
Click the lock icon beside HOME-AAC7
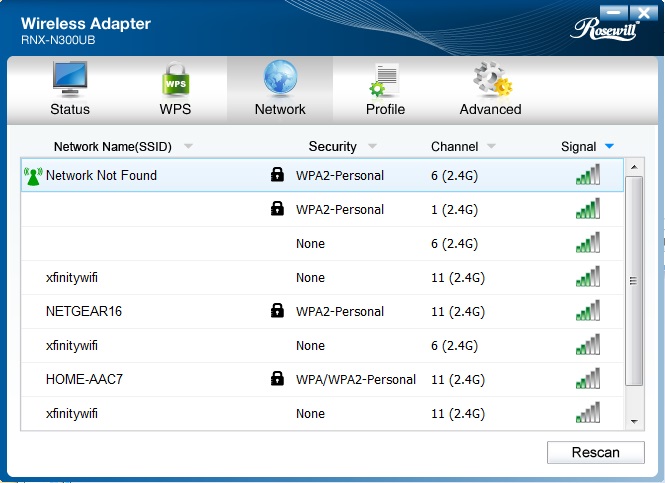pyautogui.click(x=277, y=378)
